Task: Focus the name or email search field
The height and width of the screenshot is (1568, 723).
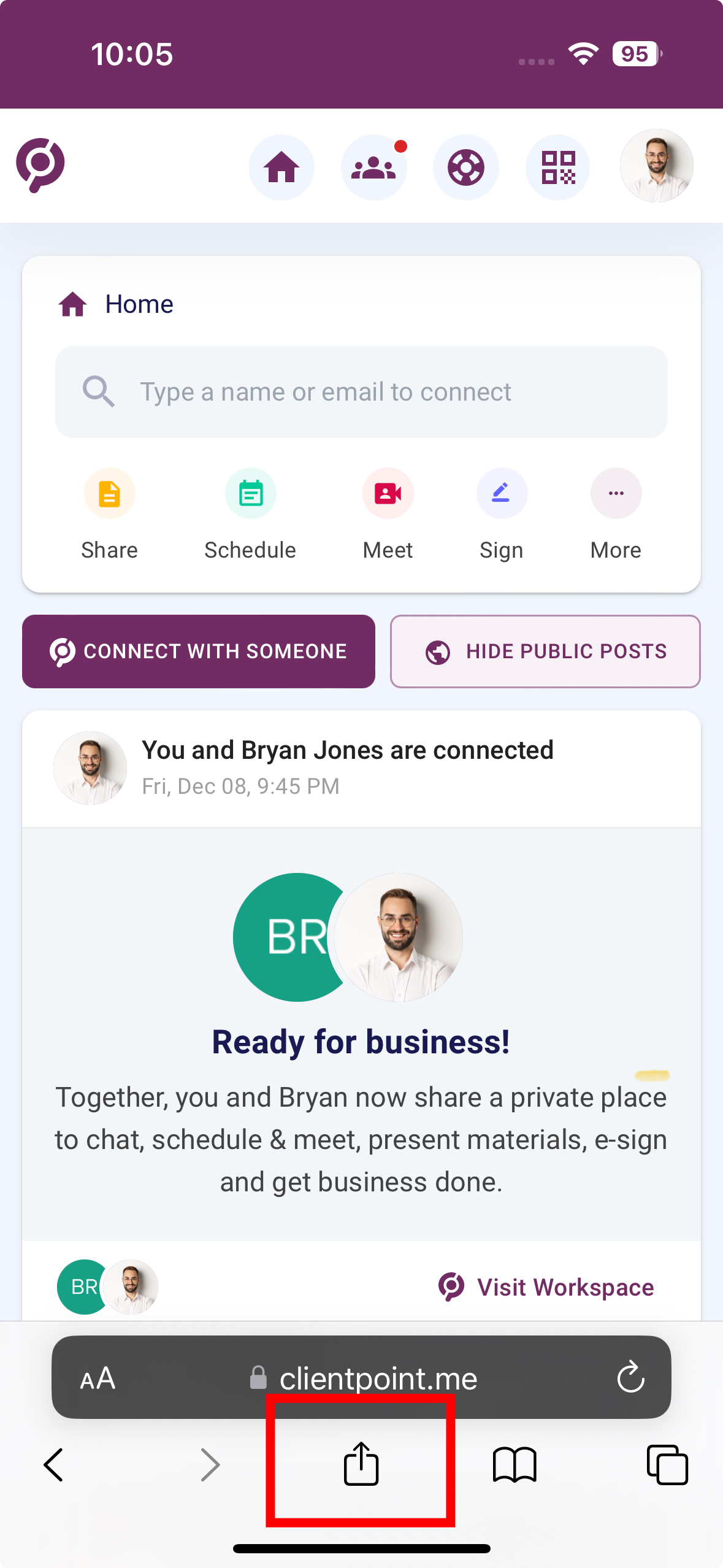Action: point(361,392)
